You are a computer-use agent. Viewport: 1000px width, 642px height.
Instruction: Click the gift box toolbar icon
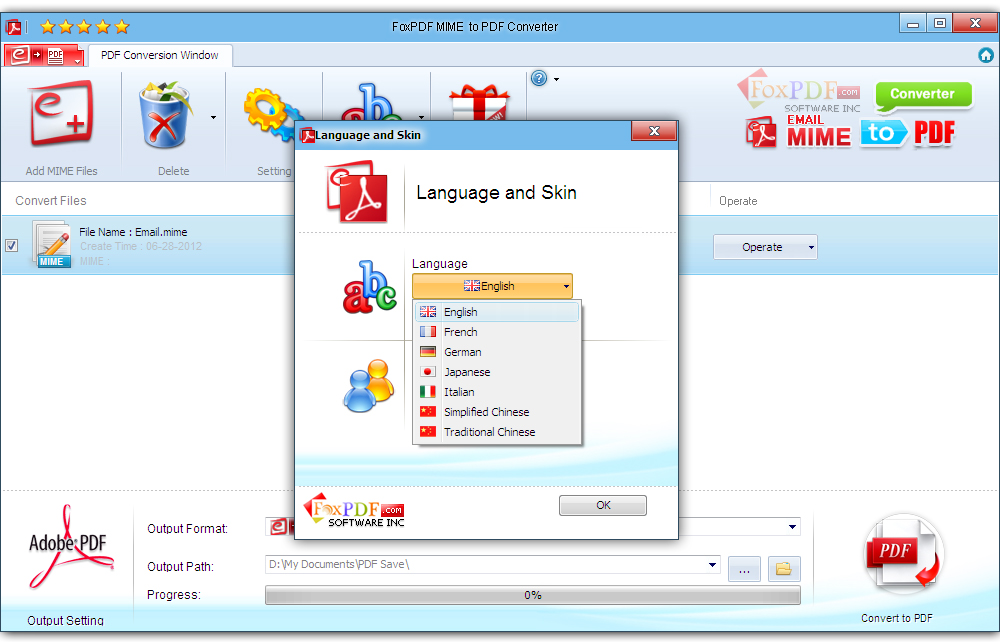click(479, 103)
